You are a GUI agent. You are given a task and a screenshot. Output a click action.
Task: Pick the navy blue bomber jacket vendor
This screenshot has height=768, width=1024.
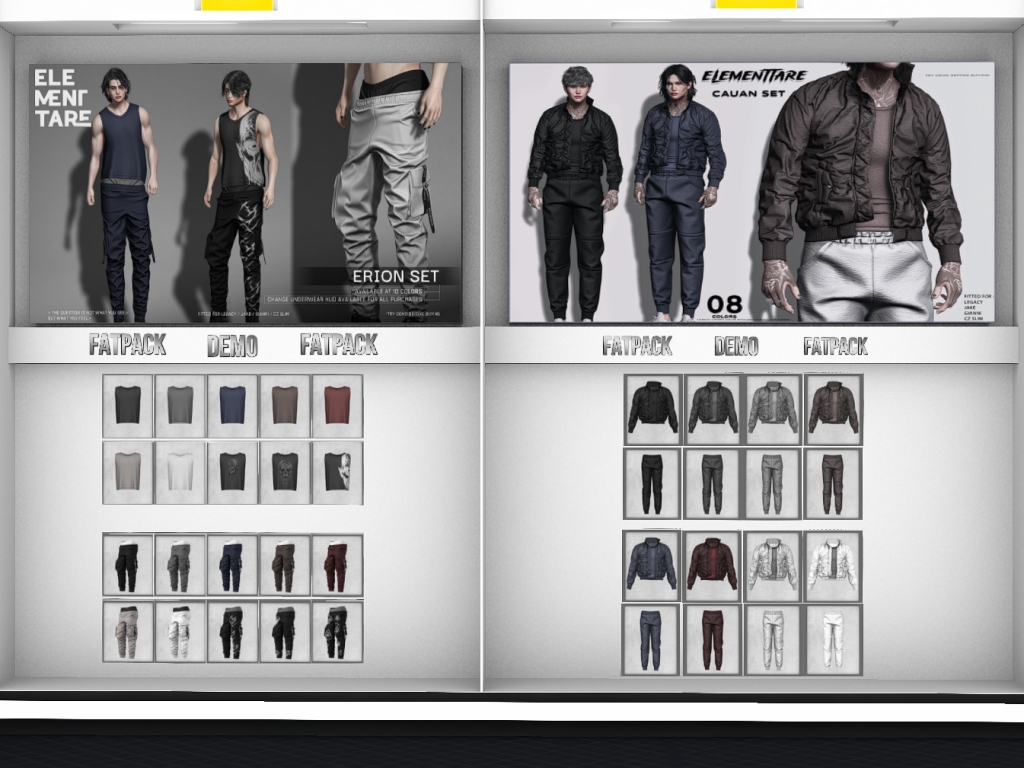pos(651,566)
